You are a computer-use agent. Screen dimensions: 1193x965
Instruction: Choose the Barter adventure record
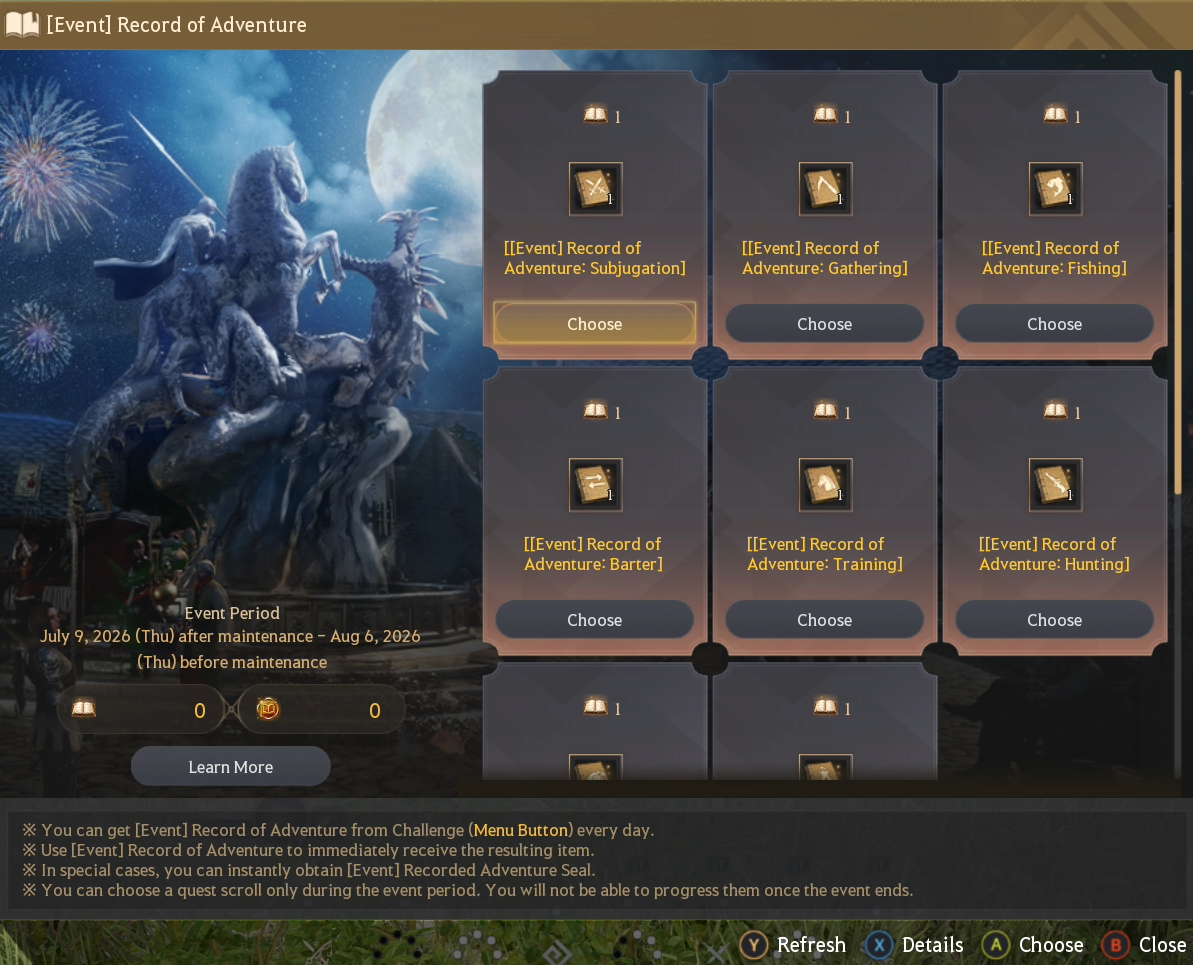click(x=595, y=619)
